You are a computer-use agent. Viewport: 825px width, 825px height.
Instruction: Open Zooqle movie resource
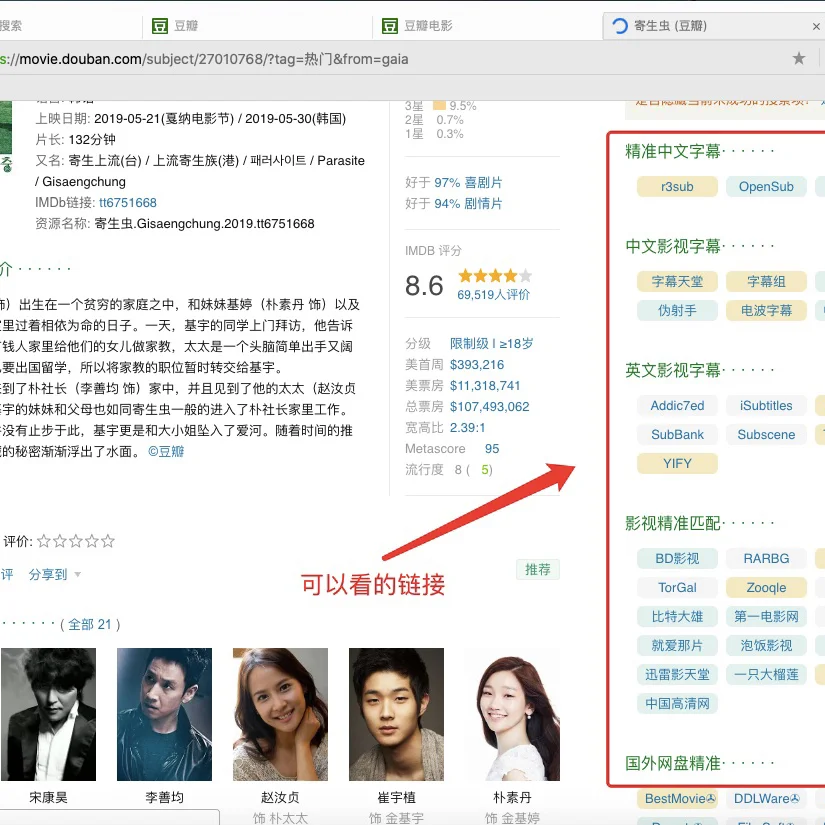[766, 587]
